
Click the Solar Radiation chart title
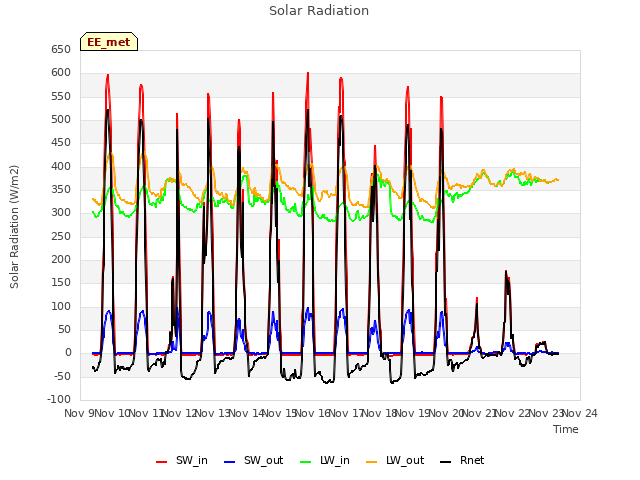[319, 11]
